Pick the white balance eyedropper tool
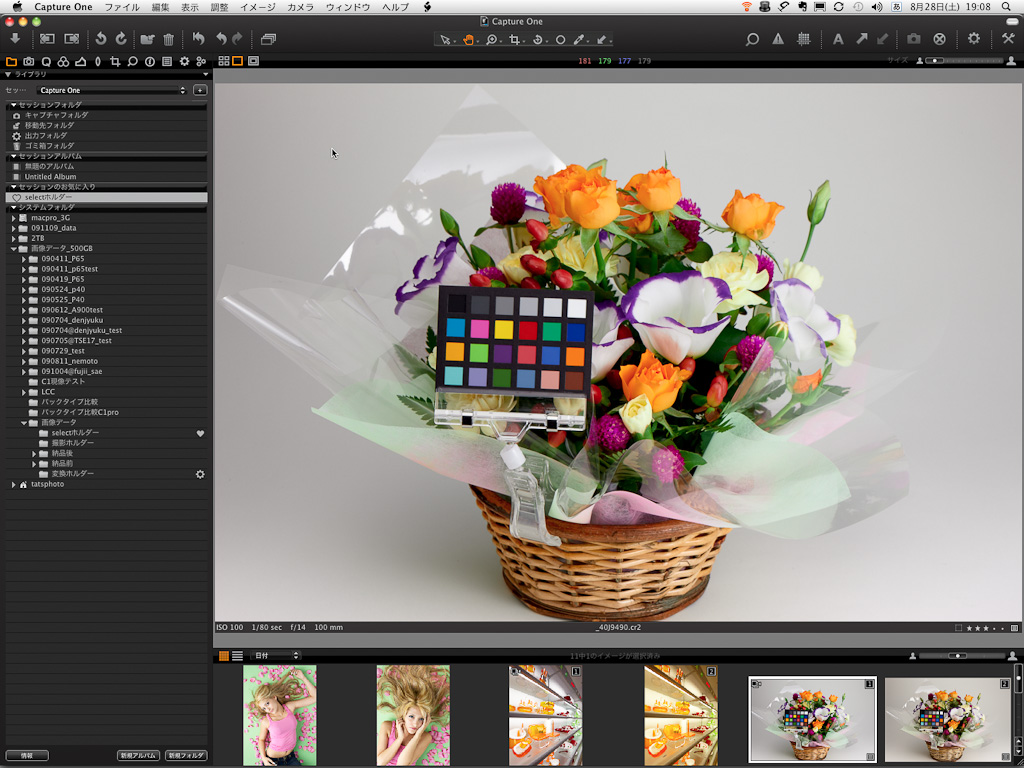This screenshot has height=768, width=1024. [579, 40]
